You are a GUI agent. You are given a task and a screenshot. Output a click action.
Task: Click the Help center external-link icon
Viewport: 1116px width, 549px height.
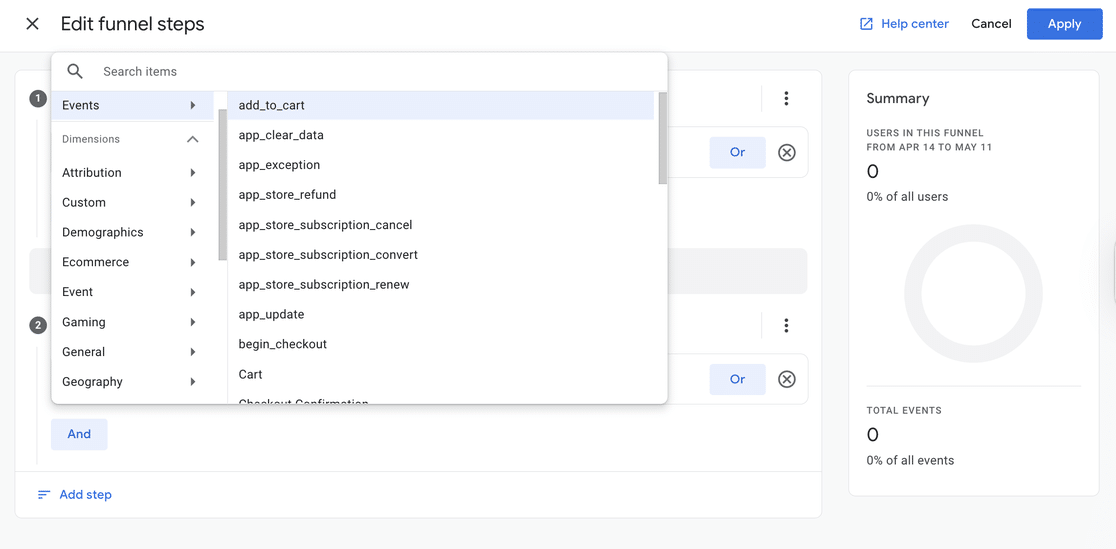(x=866, y=24)
